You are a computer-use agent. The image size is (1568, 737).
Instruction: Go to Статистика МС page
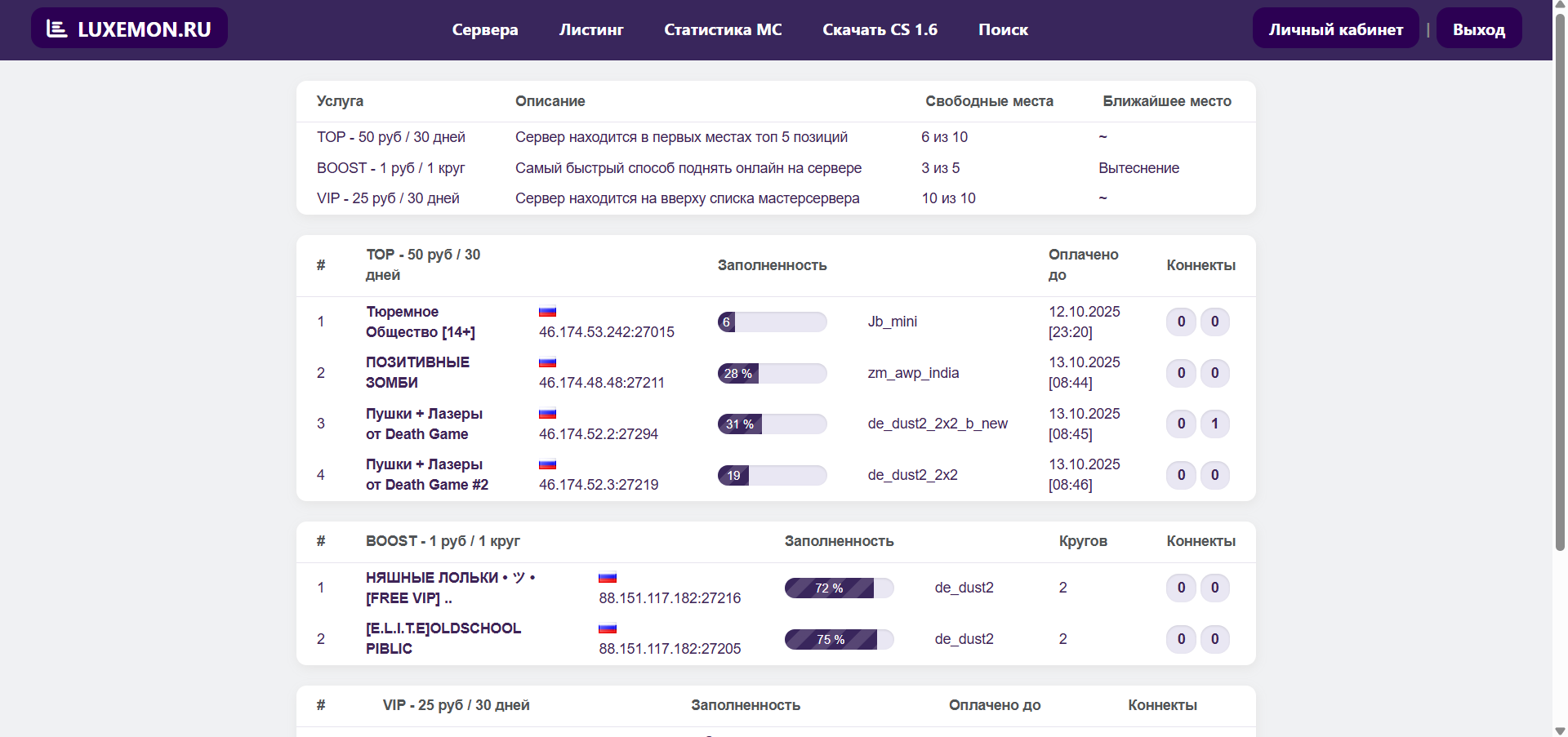click(x=722, y=30)
